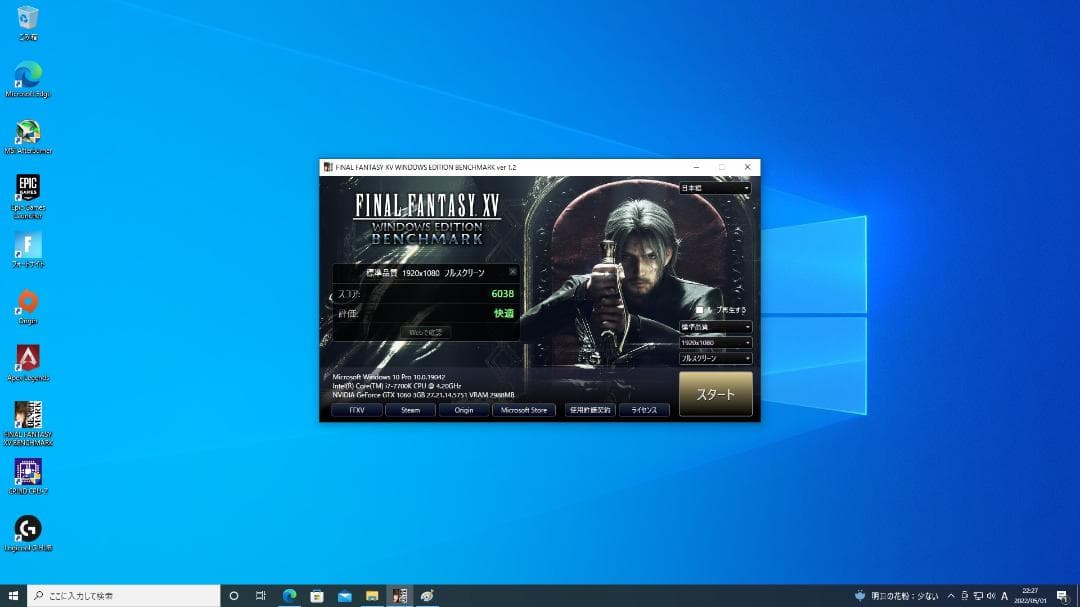Open Final Fantasy XV Benchmark desktop shortcut
Viewport: 1080px width, 607px height.
(28, 417)
